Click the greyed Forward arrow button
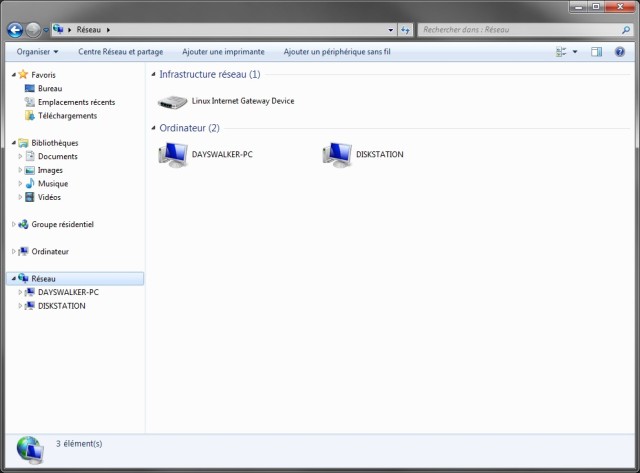The image size is (640, 473). pyautogui.click(x=33, y=30)
